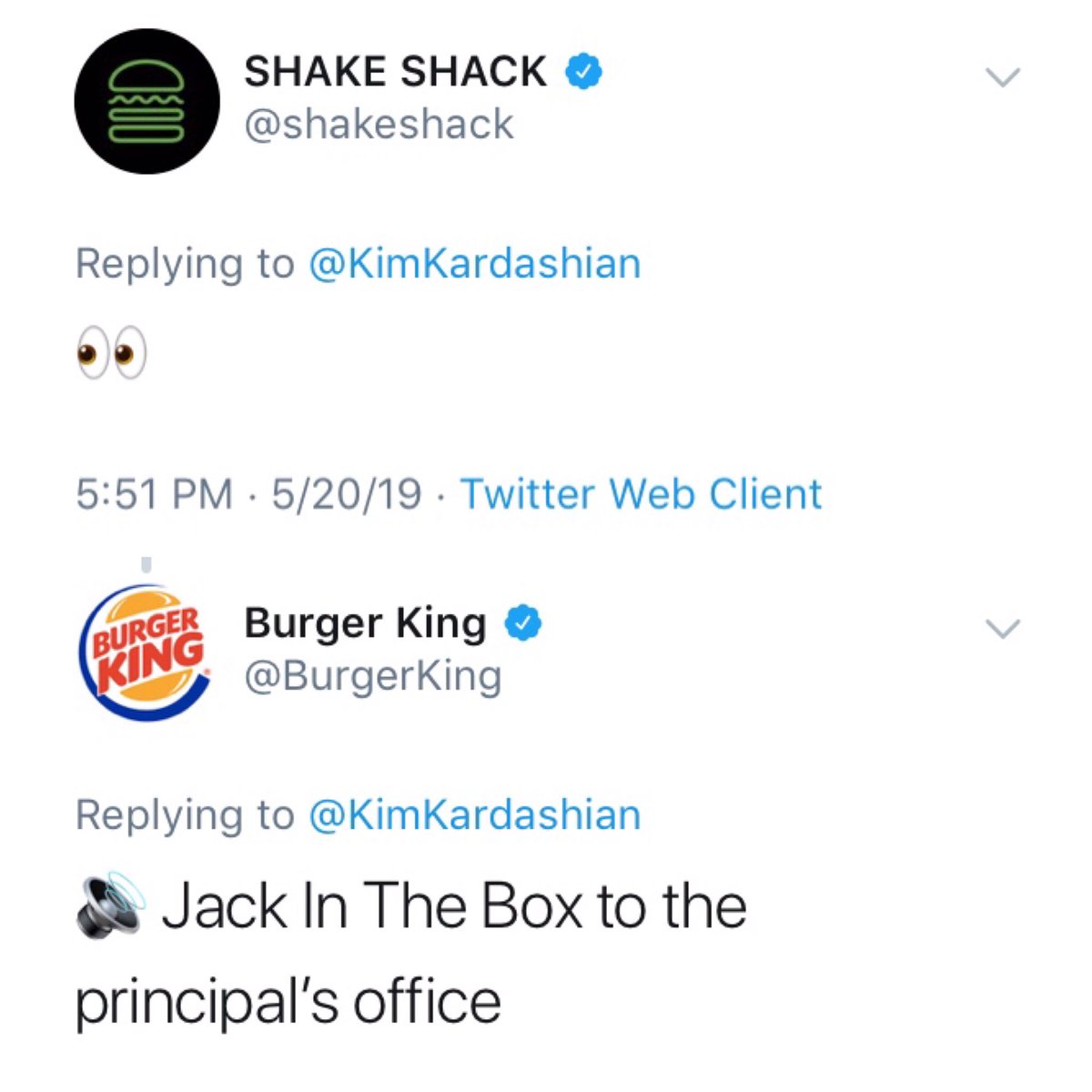Image resolution: width=1092 pixels, height=1092 pixels.
Task: Open the Burger King display name profile
Action: point(365,623)
